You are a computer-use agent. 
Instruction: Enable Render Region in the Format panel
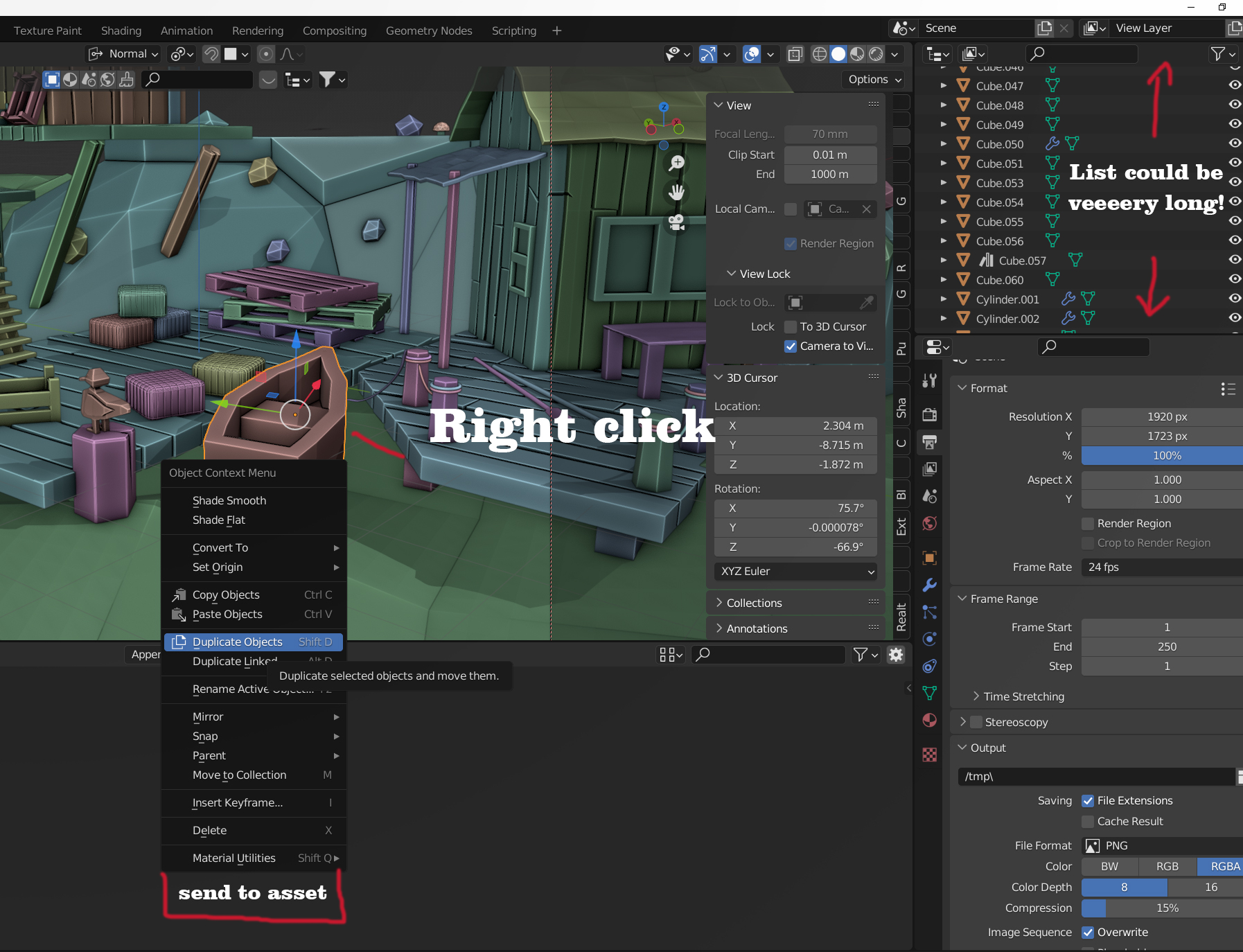click(1088, 524)
